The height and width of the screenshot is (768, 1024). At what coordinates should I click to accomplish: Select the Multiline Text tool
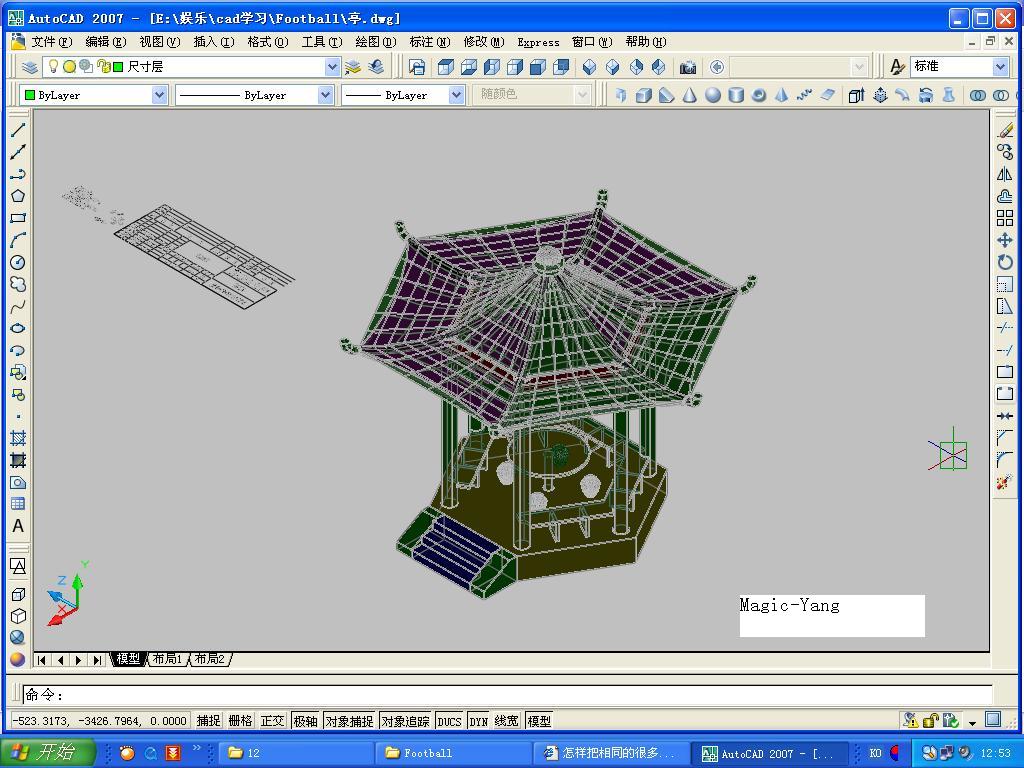(18, 526)
